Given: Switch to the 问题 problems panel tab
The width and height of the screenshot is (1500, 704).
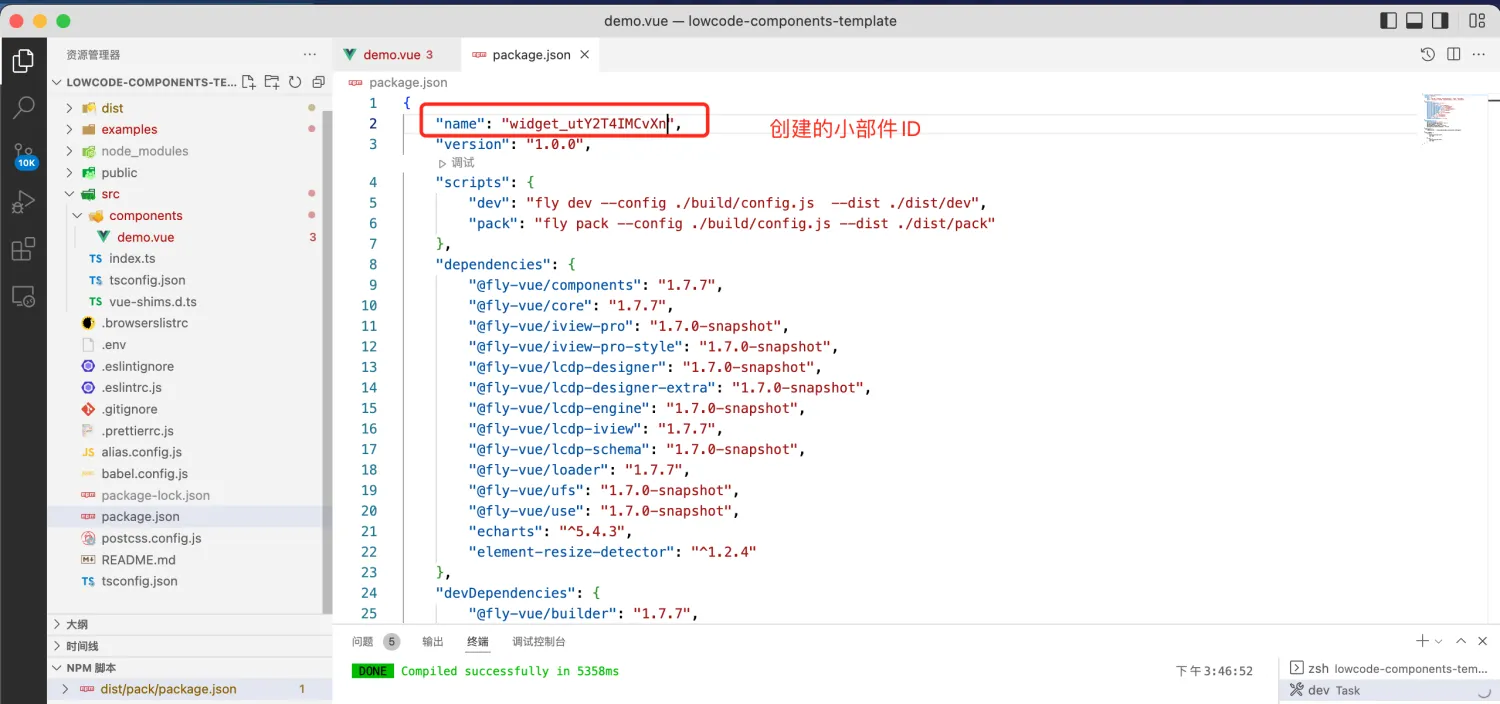Looking at the screenshot, I should [x=363, y=642].
